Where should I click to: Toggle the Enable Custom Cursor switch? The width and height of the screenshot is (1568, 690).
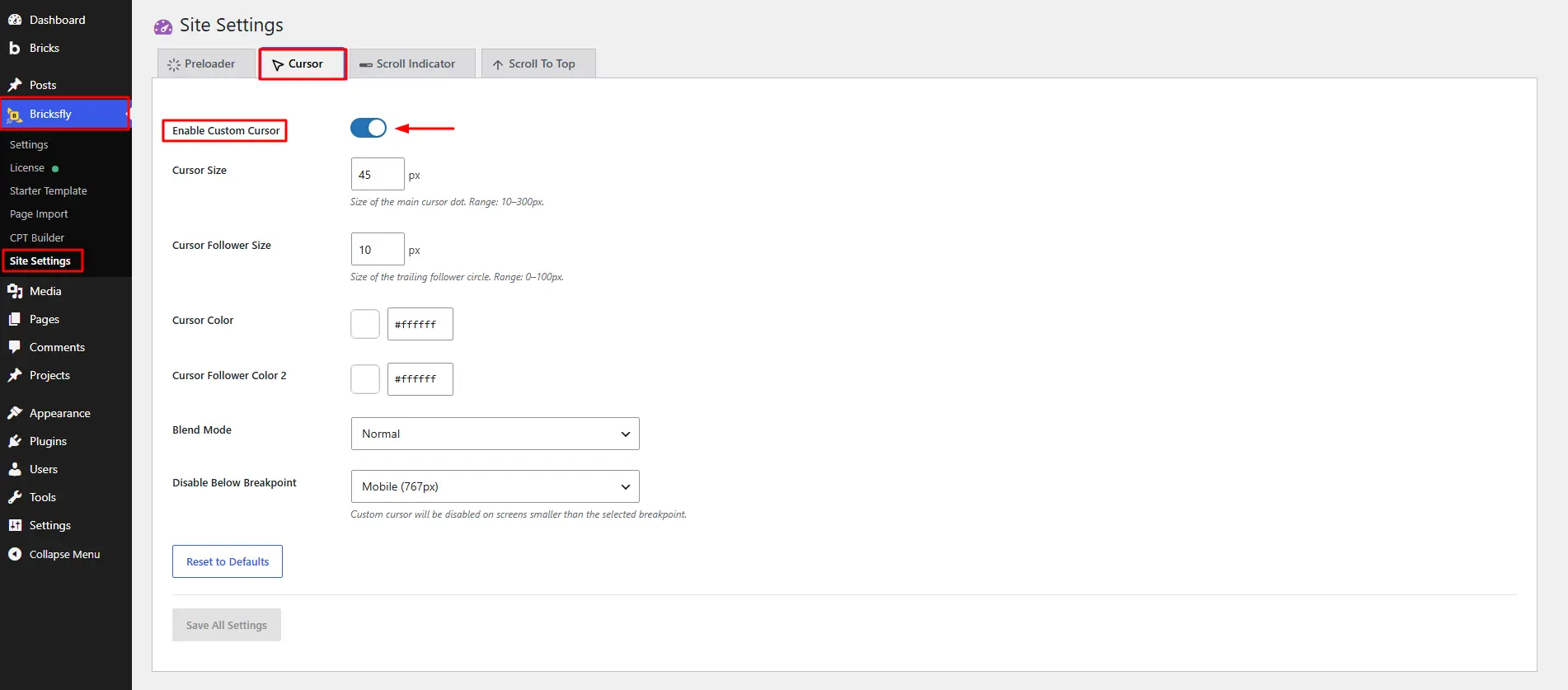(369, 128)
